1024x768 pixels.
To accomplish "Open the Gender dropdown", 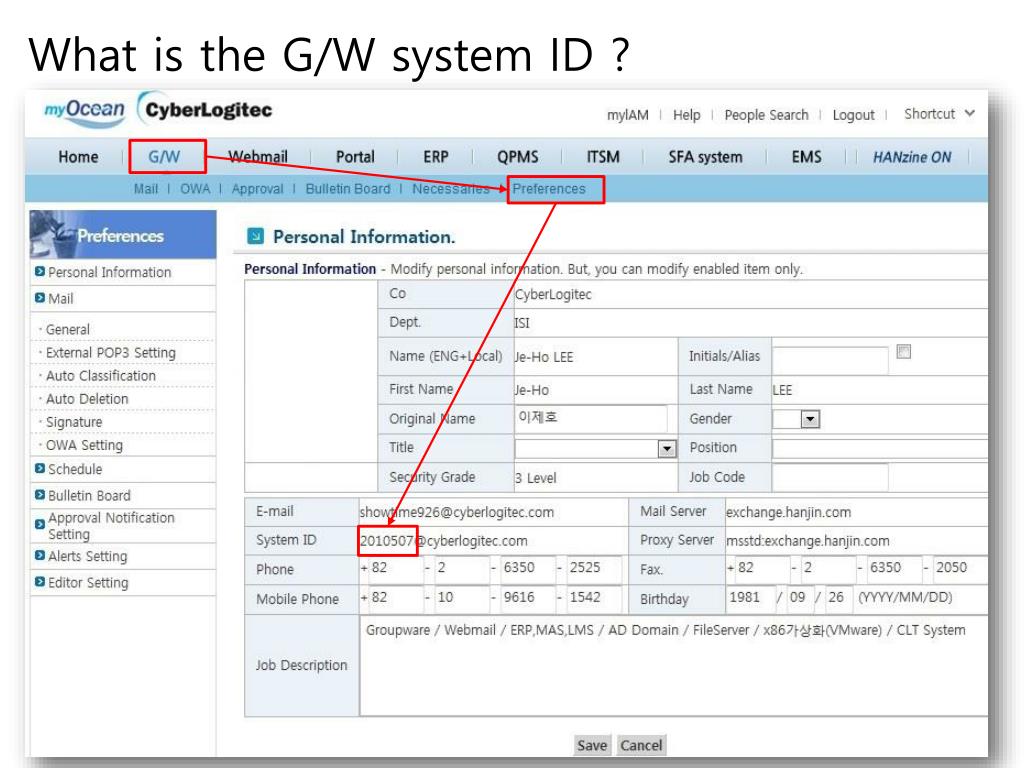I will point(810,419).
